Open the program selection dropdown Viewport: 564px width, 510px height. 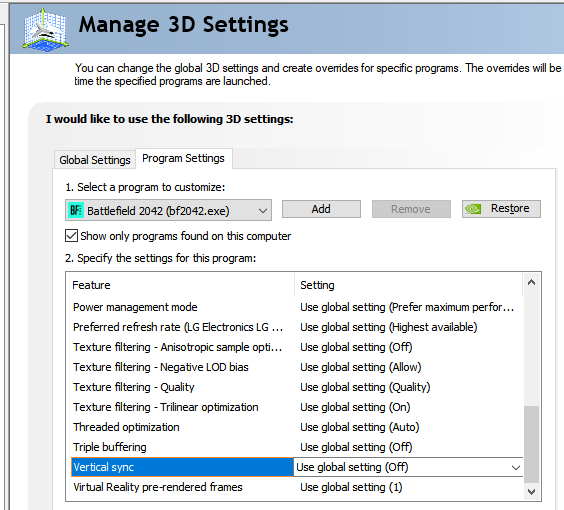click(x=168, y=210)
